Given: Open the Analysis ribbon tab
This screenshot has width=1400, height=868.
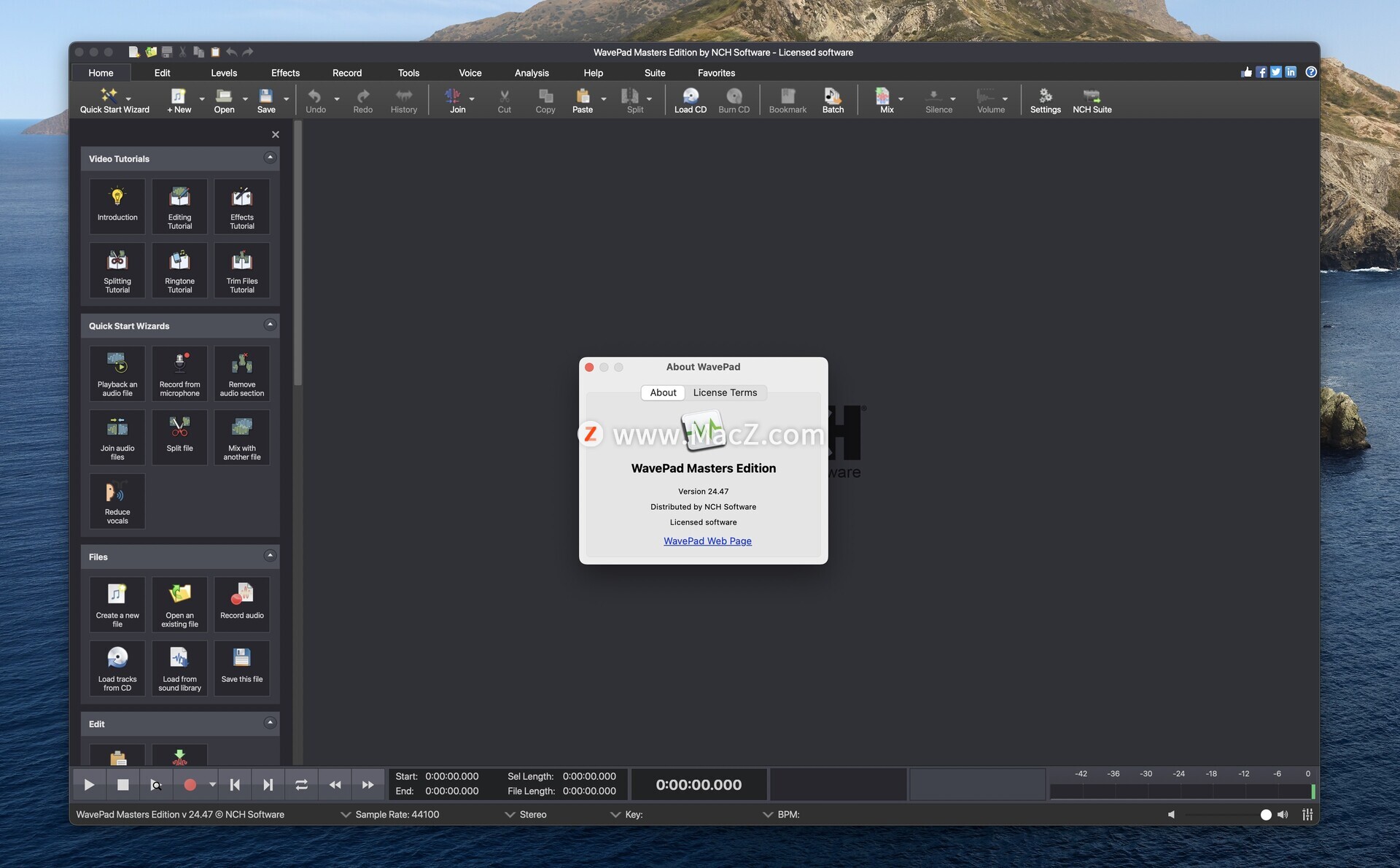Looking at the screenshot, I should pyautogui.click(x=532, y=73).
